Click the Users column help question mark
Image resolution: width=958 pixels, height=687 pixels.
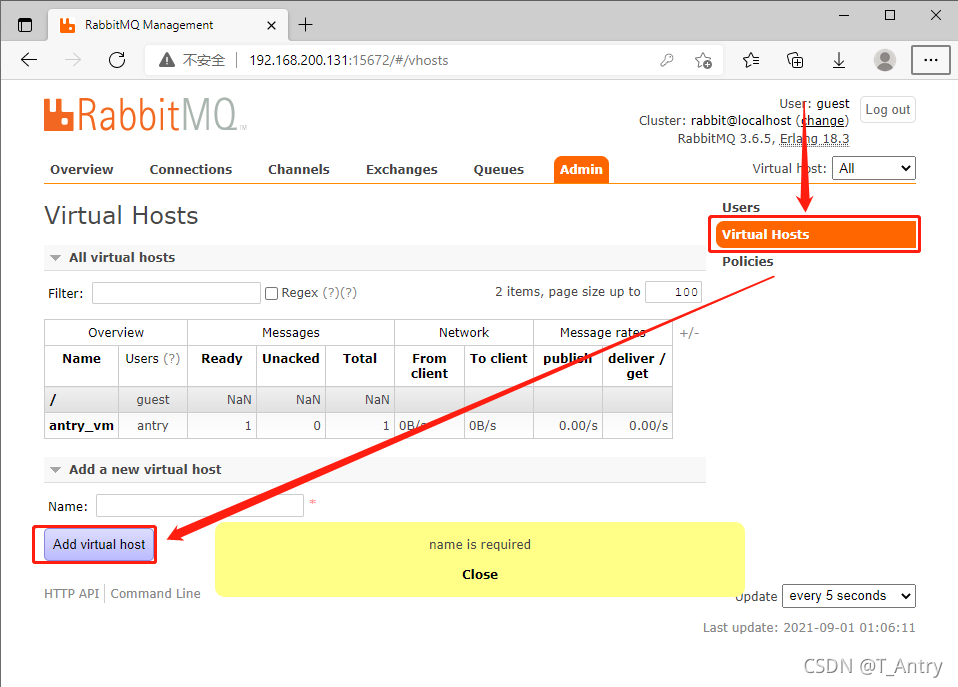pos(172,359)
